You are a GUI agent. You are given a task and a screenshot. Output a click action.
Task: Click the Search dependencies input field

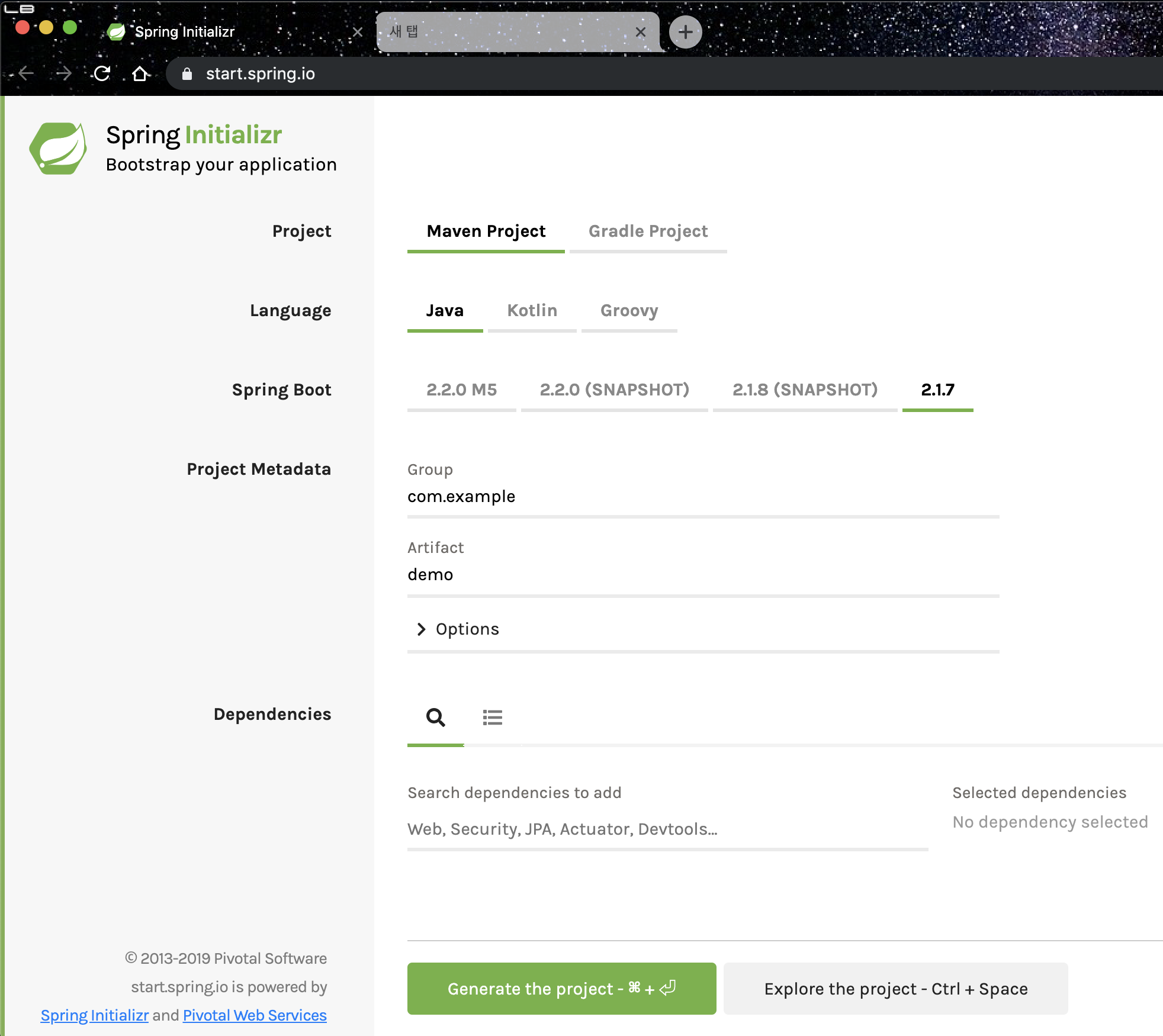tap(667, 829)
